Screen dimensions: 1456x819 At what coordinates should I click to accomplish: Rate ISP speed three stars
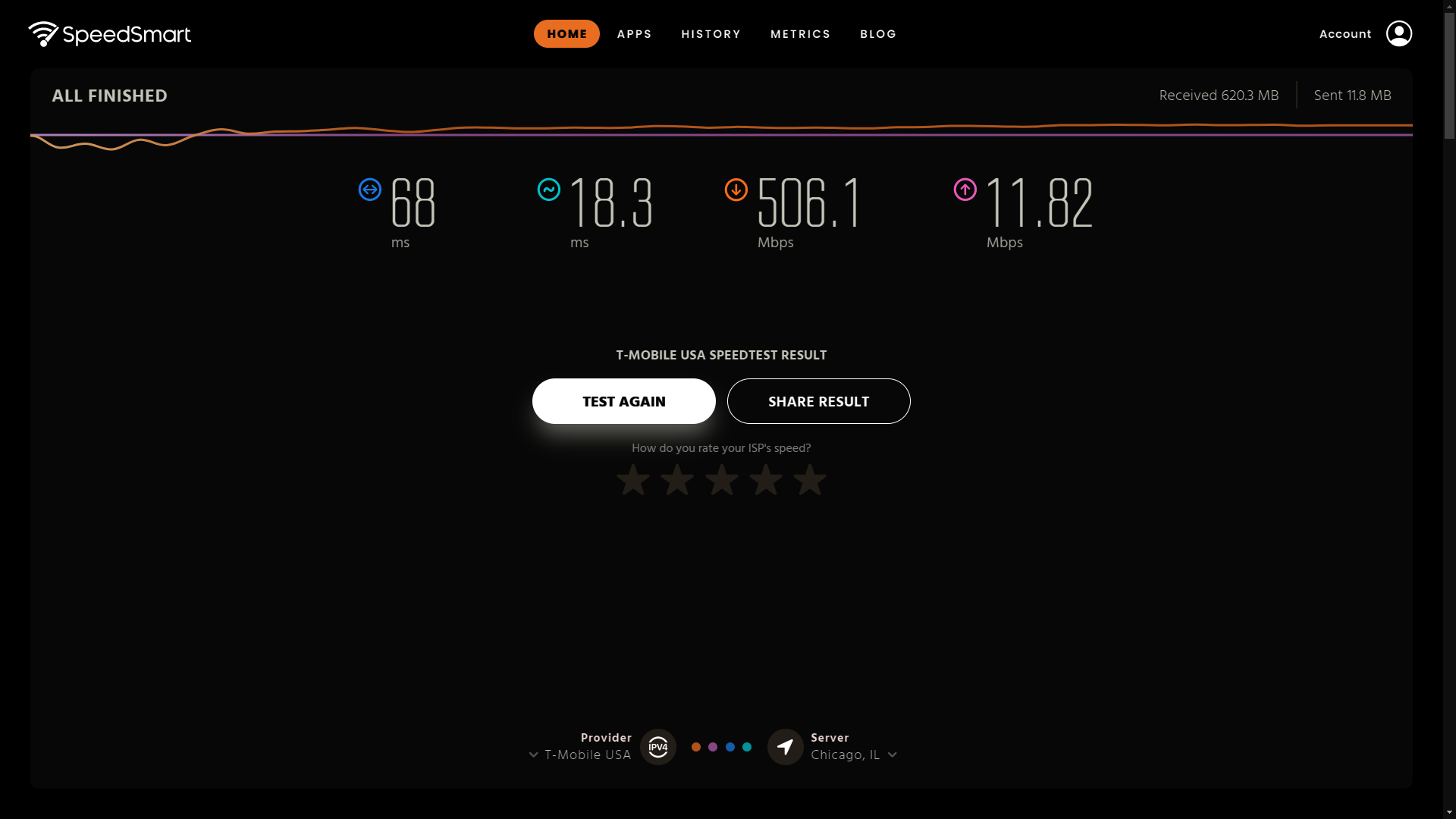click(721, 480)
